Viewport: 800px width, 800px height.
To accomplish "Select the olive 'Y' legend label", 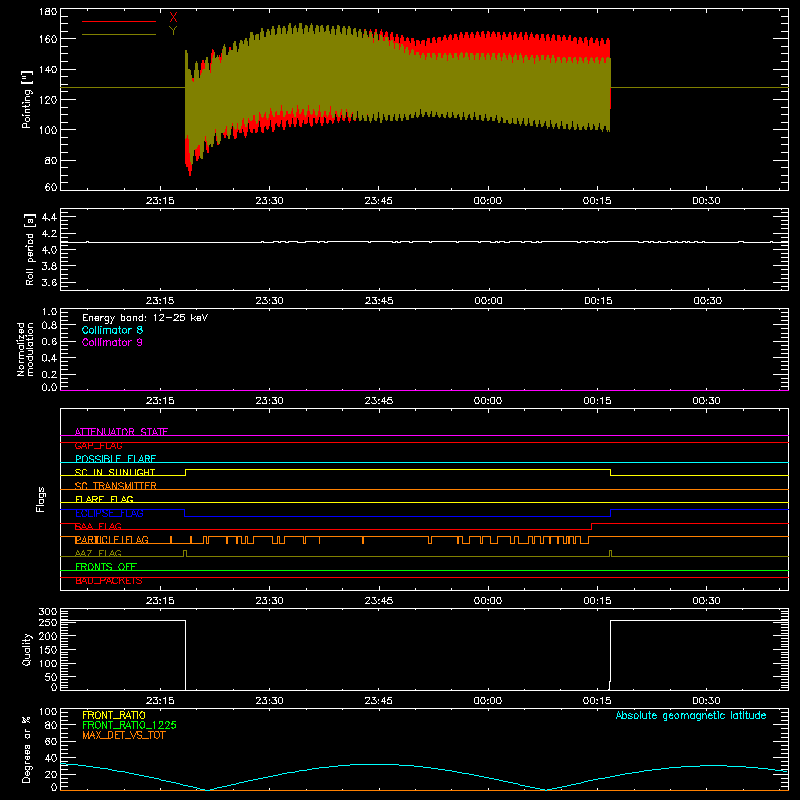I will pyautogui.click(x=173, y=31).
